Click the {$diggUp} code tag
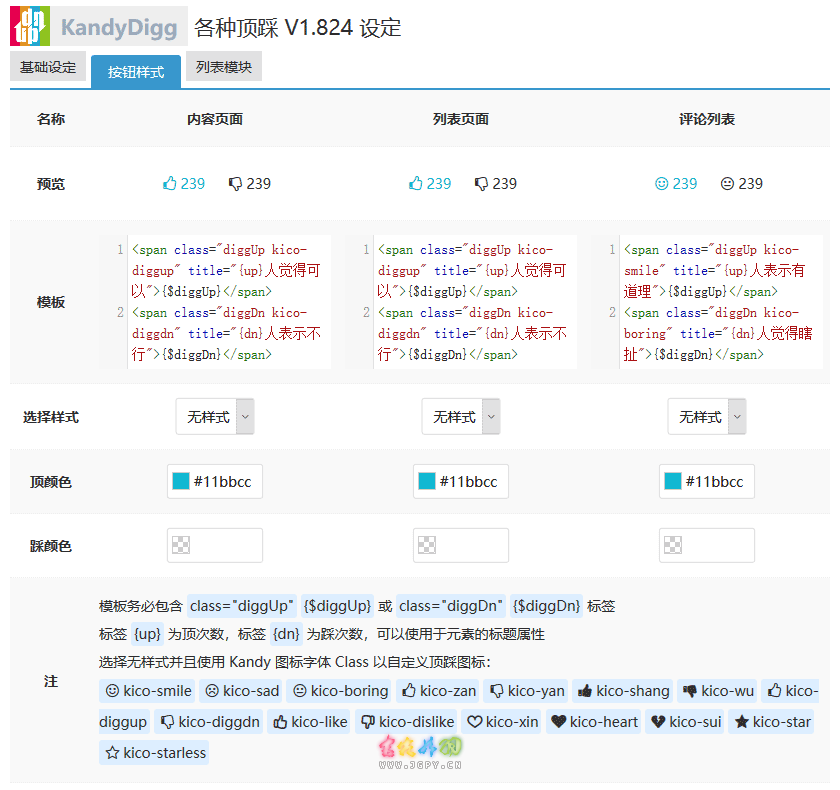The height and width of the screenshot is (790, 840). click(337, 606)
